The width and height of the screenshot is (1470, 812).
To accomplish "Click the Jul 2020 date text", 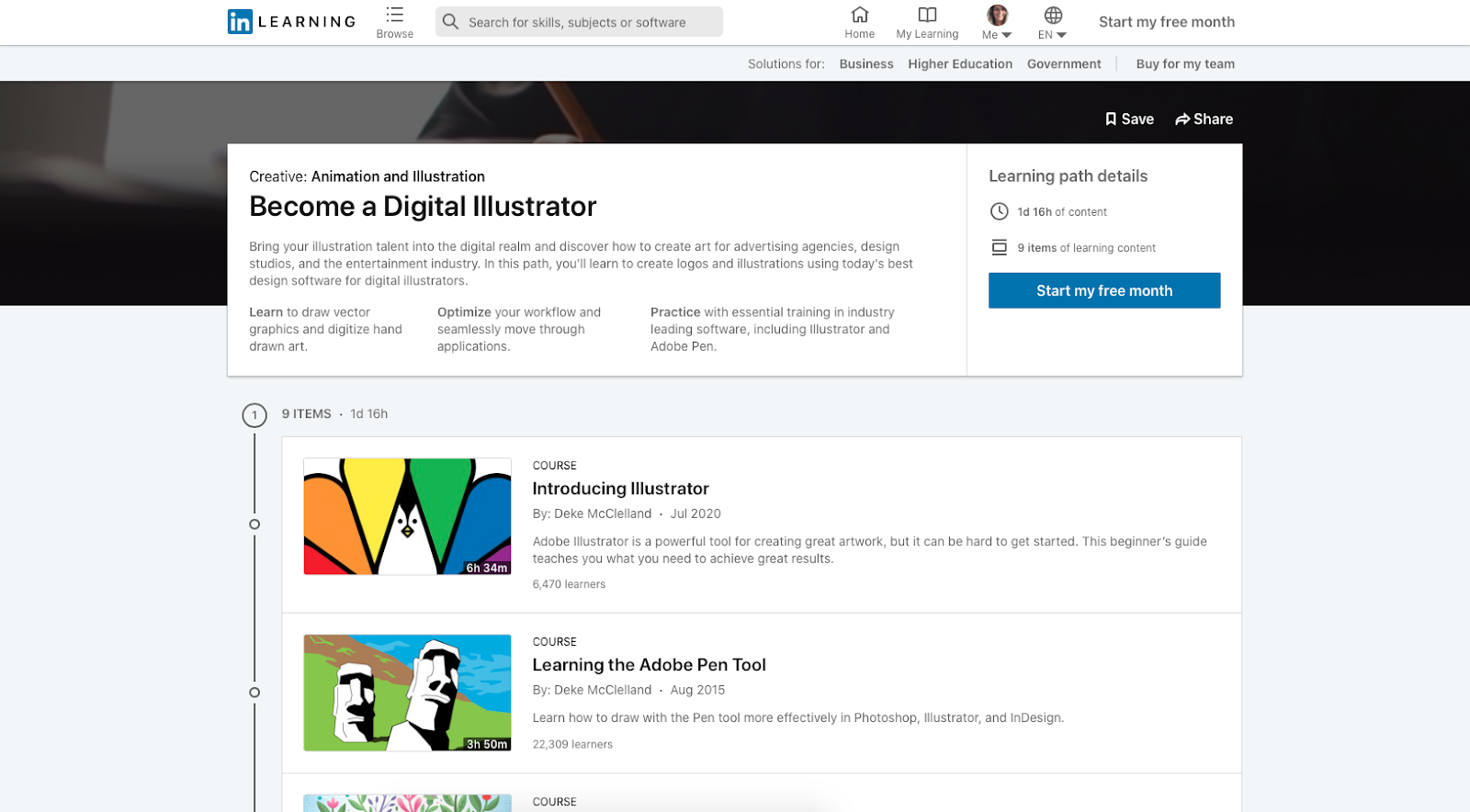I will click(x=695, y=513).
